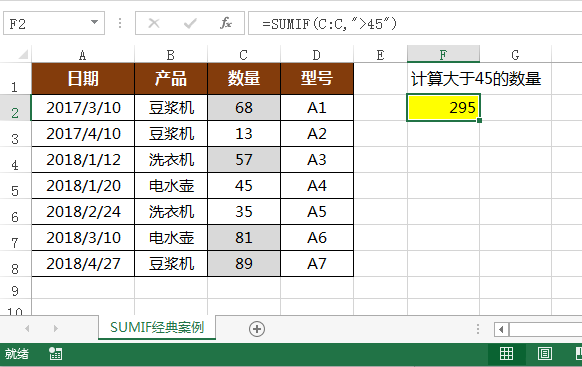The image size is (582, 367).
Task: Open the Name Box dropdown arrow
Action: pyautogui.click(x=95, y=23)
